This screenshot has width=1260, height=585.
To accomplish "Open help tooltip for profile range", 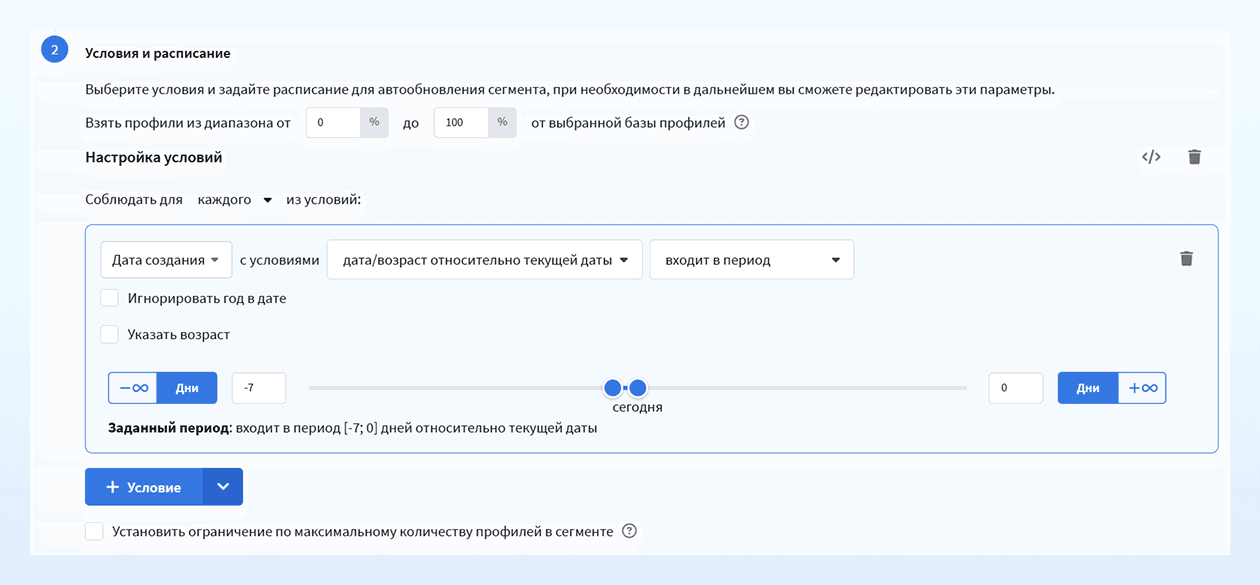I will click(742, 123).
